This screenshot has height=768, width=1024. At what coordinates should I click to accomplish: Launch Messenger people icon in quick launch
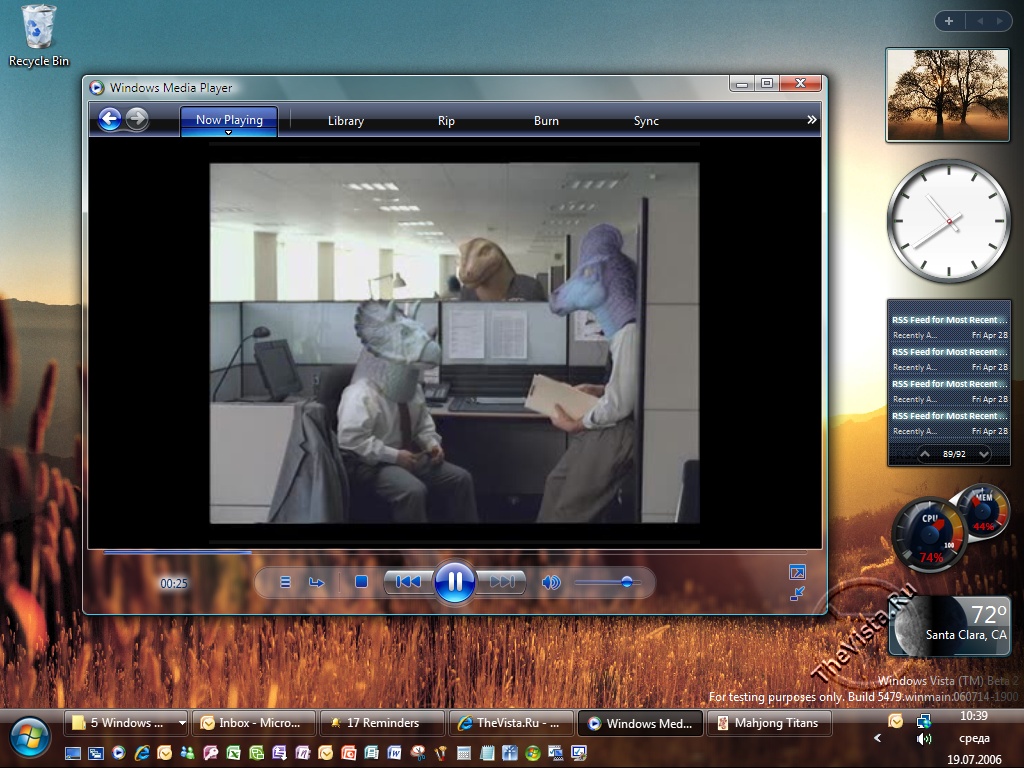click(x=187, y=753)
